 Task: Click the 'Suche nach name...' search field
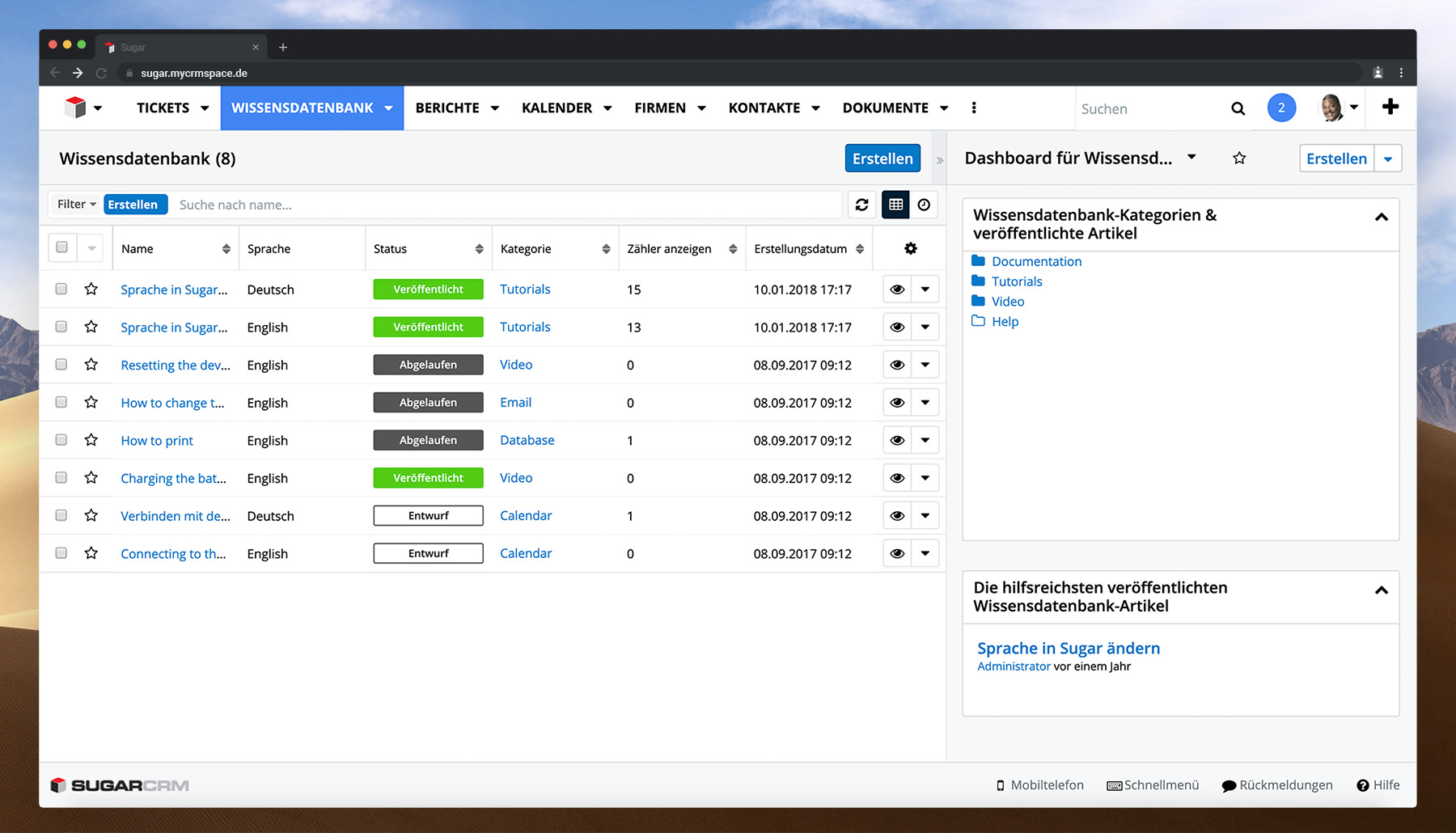click(x=506, y=205)
